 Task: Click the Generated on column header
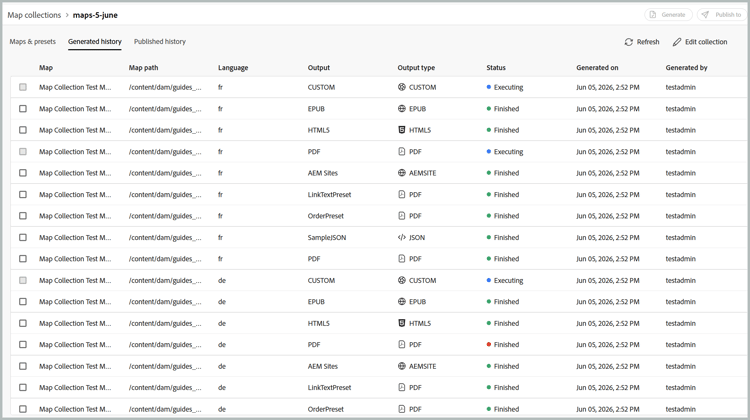point(597,67)
